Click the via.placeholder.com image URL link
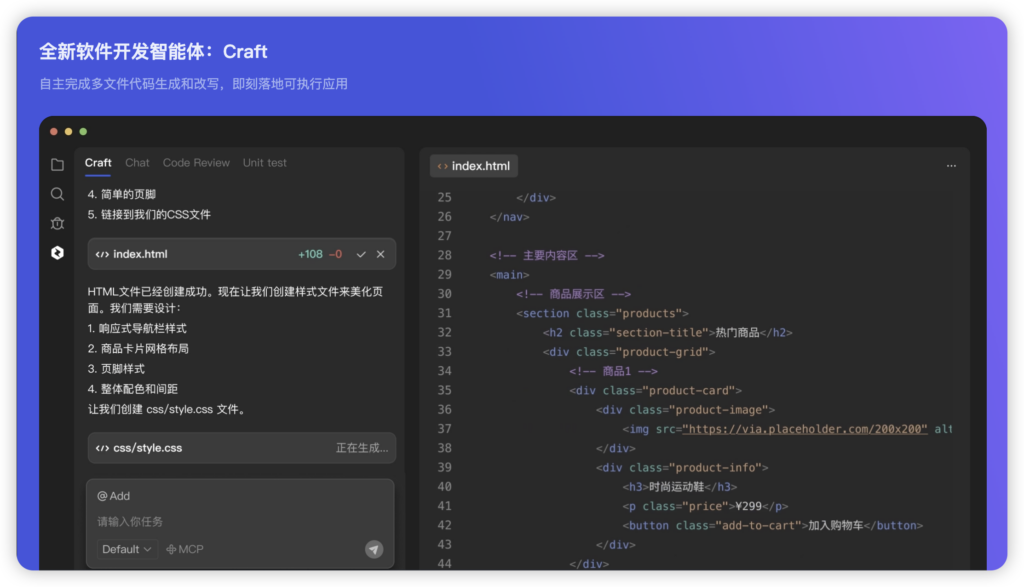Screen dimensions: 1024x587 point(805,429)
